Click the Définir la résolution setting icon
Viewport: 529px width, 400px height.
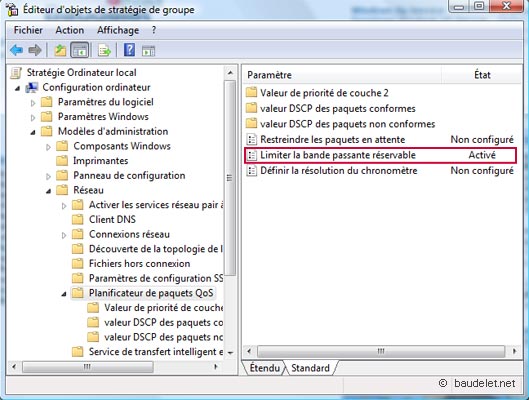tap(252, 170)
